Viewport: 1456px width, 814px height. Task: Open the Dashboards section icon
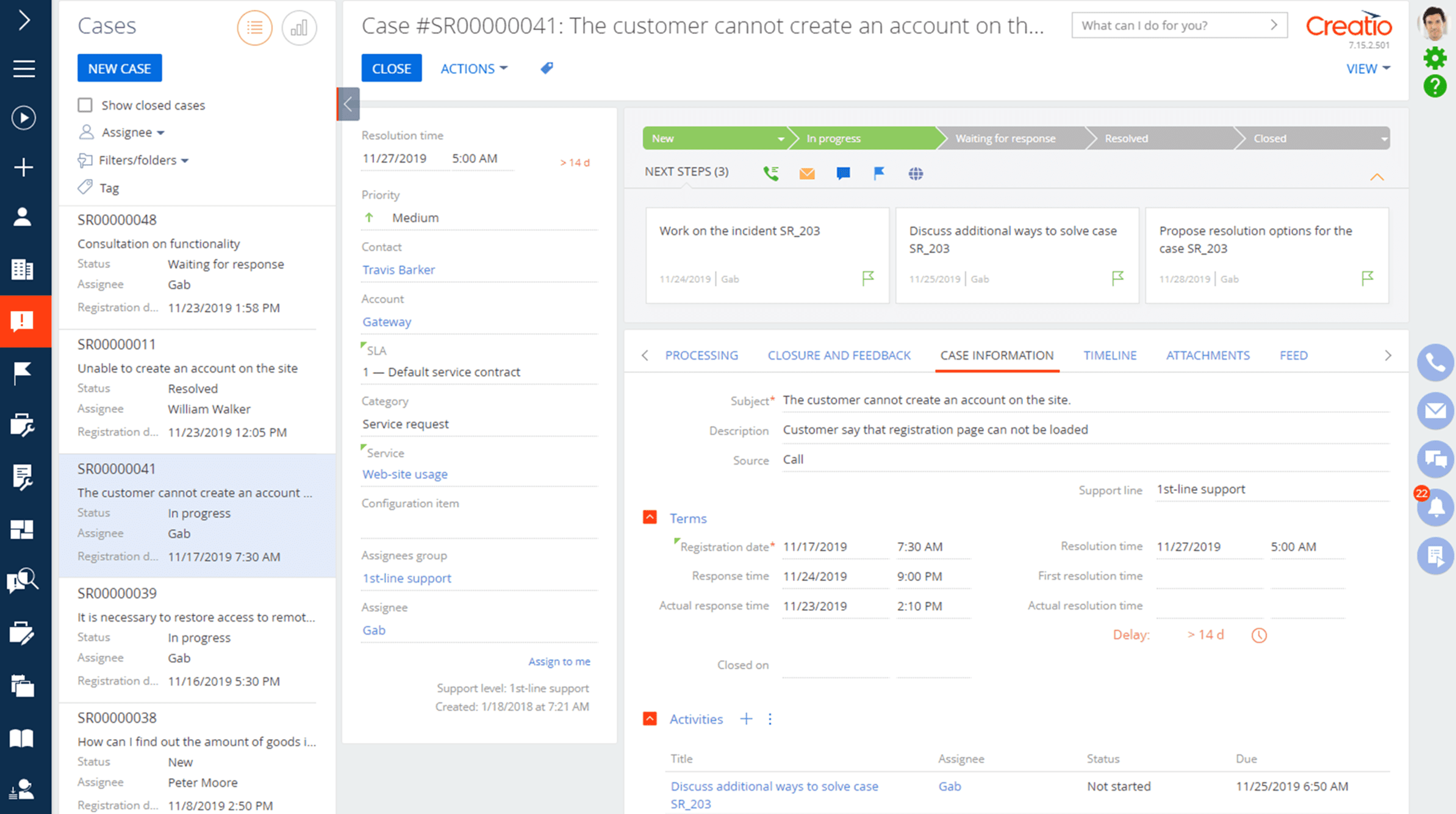(x=23, y=529)
